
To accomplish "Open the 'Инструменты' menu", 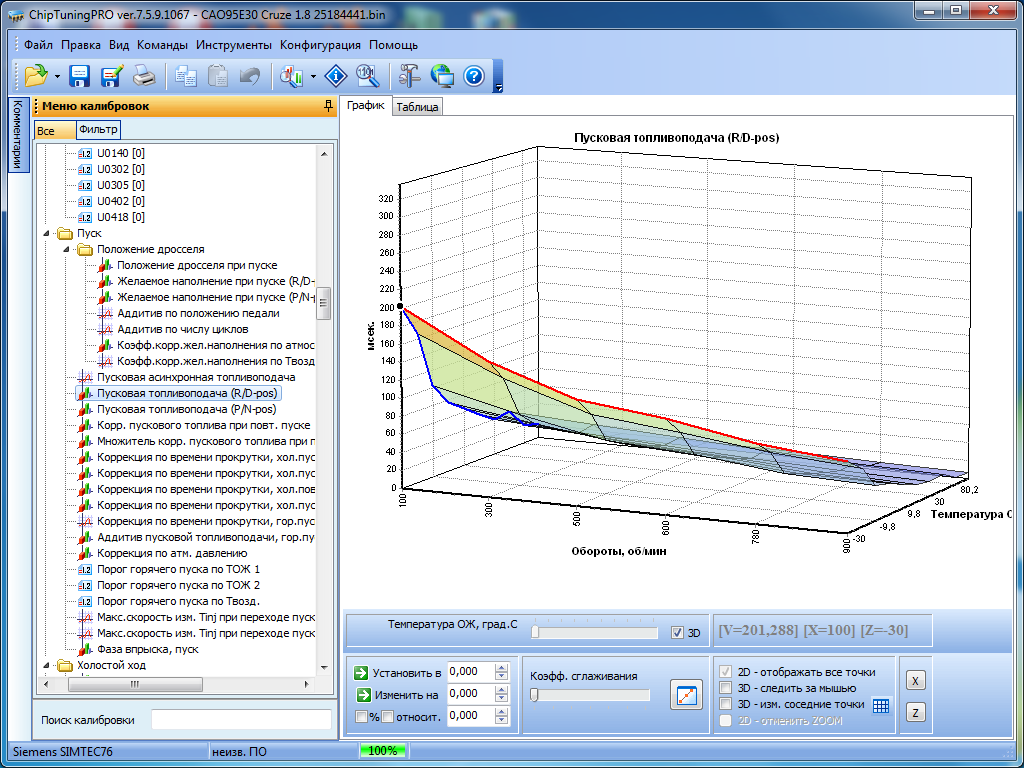I will pos(233,45).
